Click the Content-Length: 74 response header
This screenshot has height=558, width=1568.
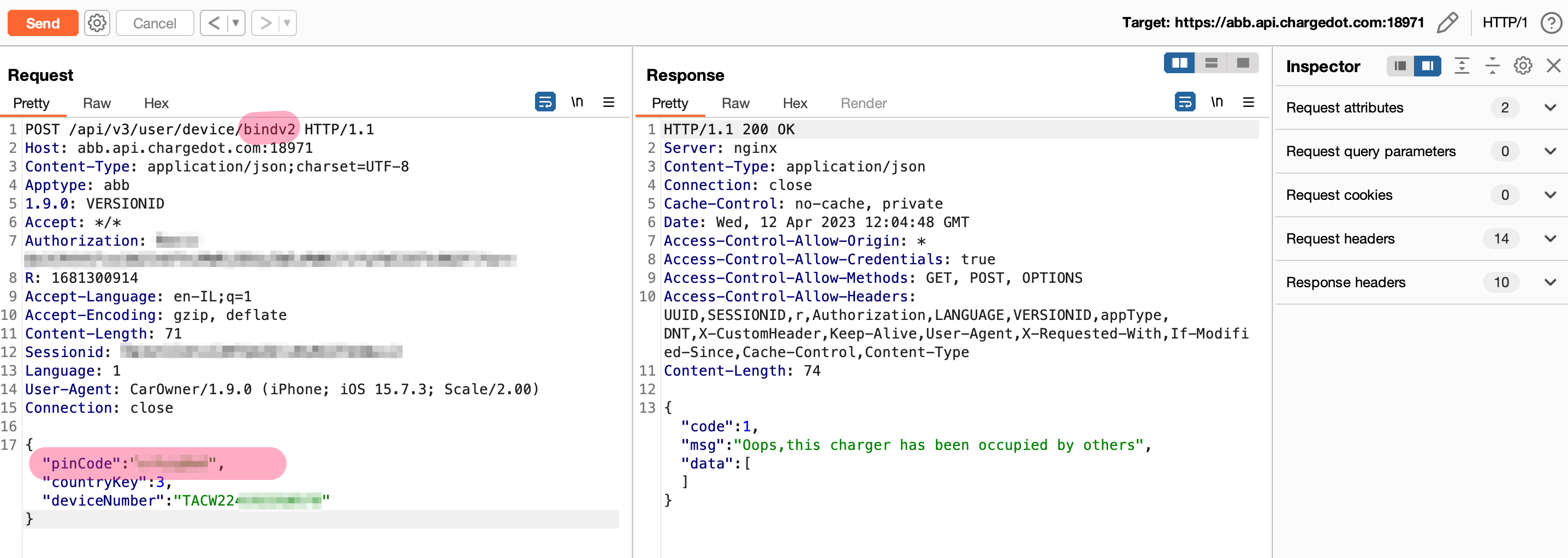point(741,371)
